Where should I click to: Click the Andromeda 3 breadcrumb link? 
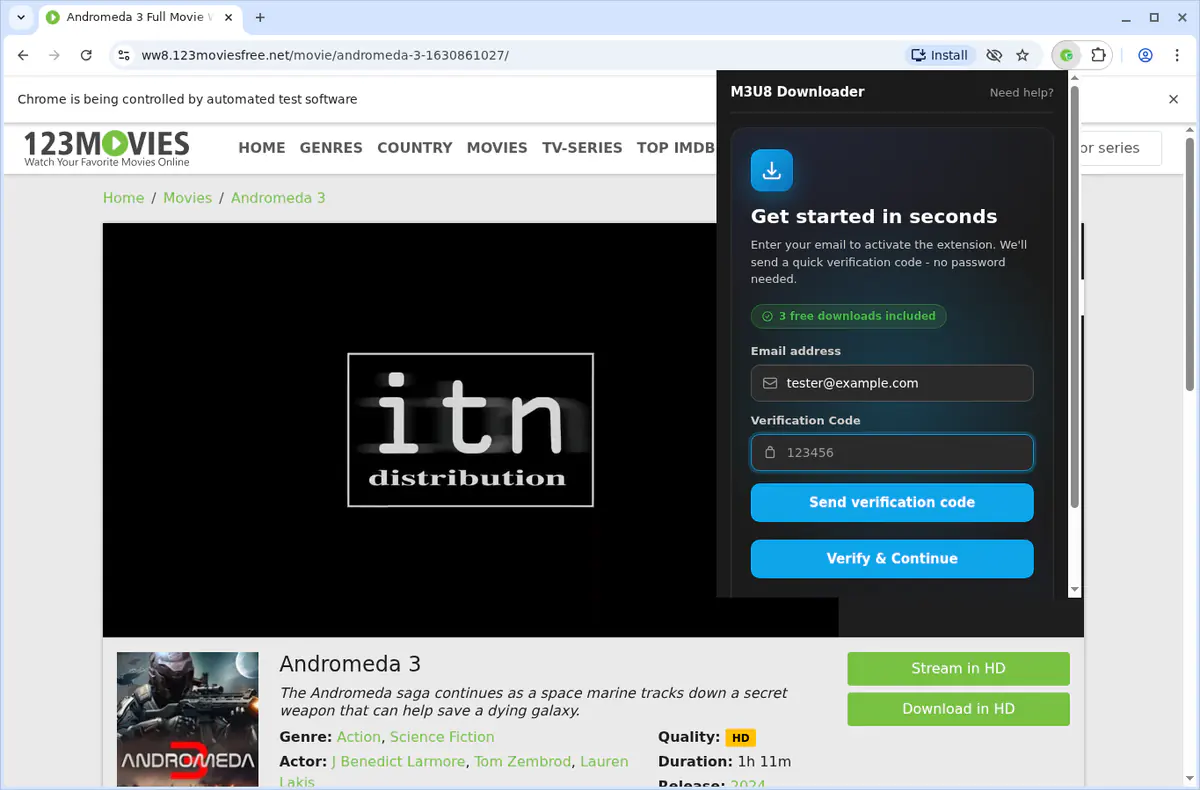(278, 198)
